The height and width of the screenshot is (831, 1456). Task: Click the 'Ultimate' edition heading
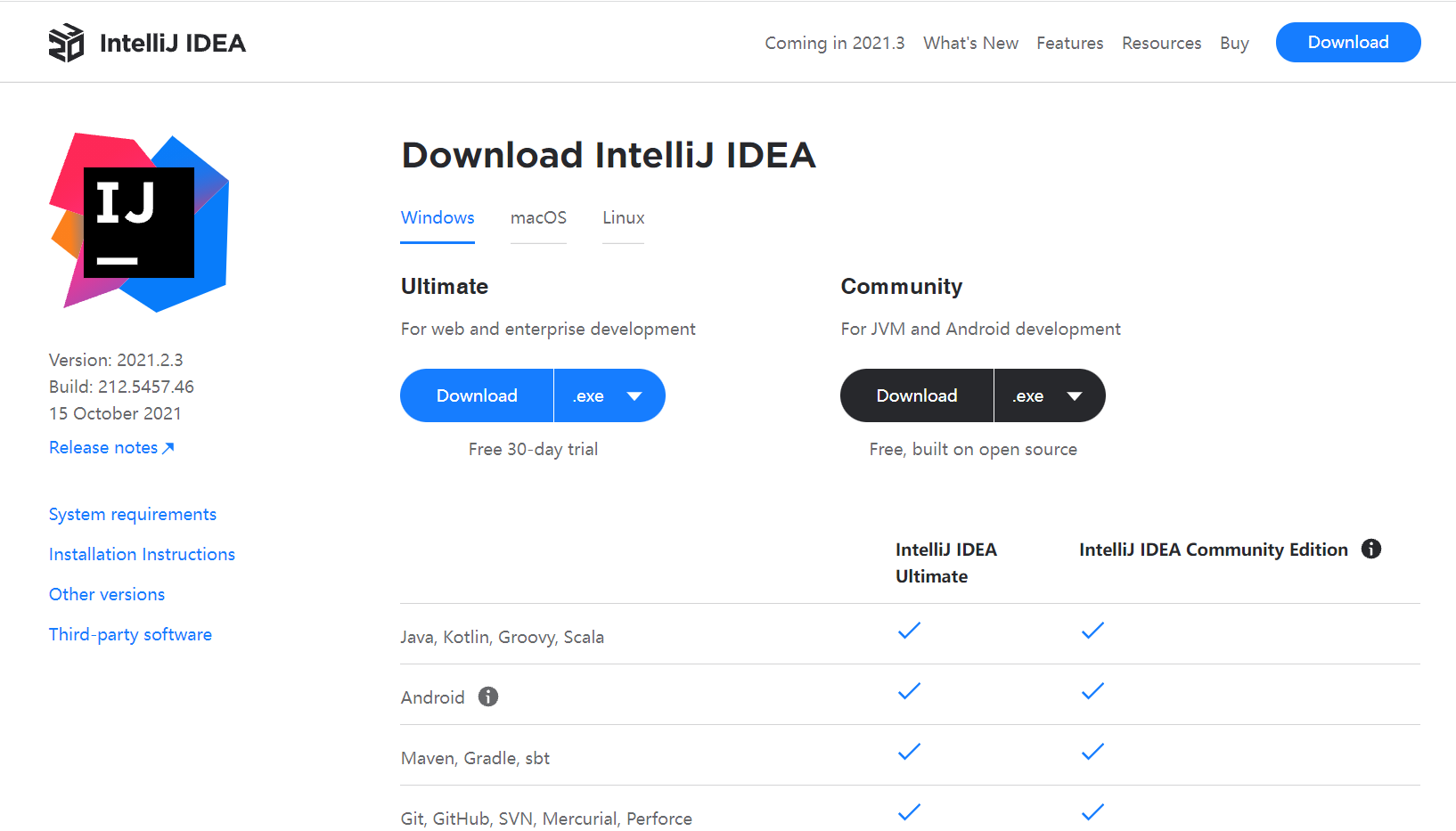445,286
